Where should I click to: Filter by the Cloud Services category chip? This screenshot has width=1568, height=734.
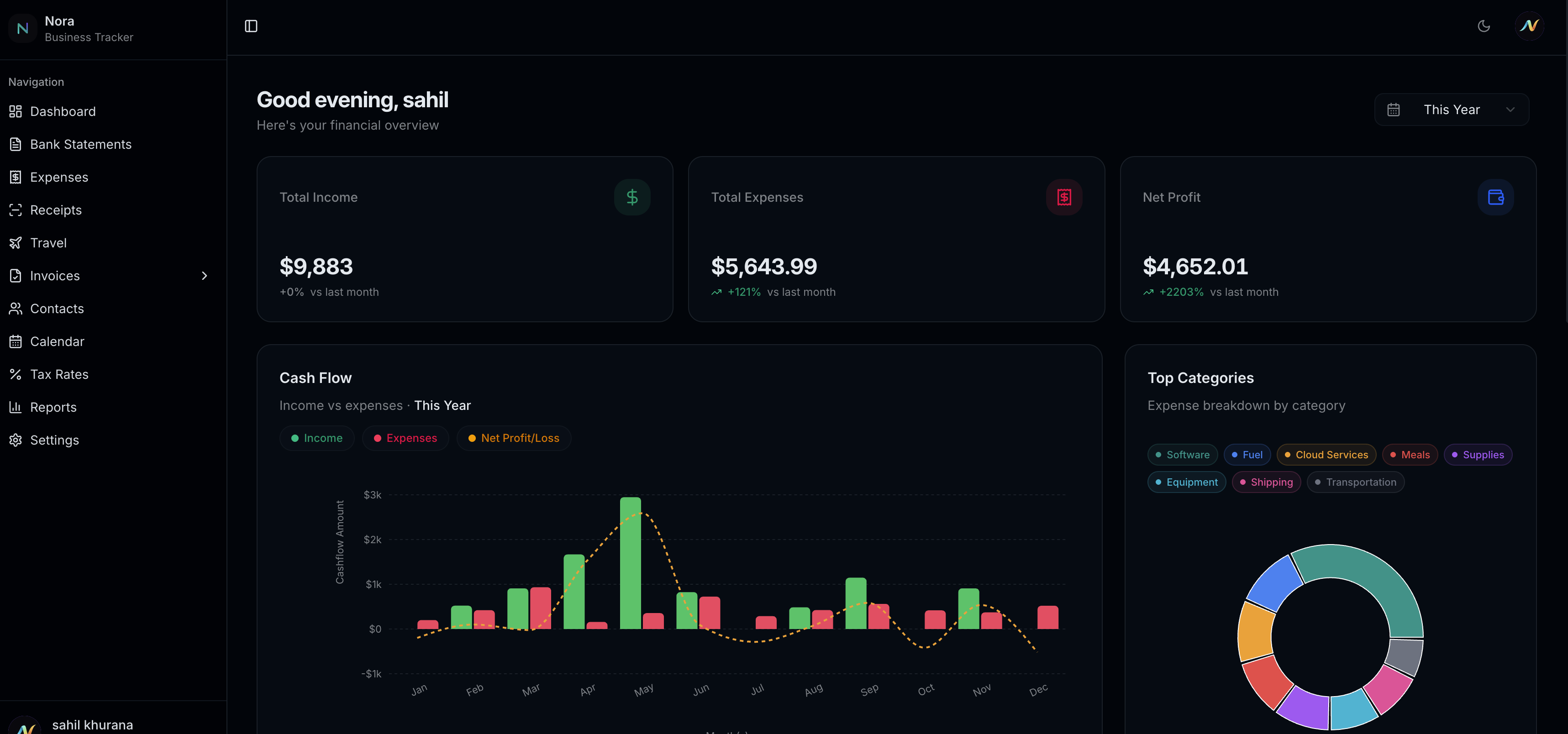tap(1326, 455)
